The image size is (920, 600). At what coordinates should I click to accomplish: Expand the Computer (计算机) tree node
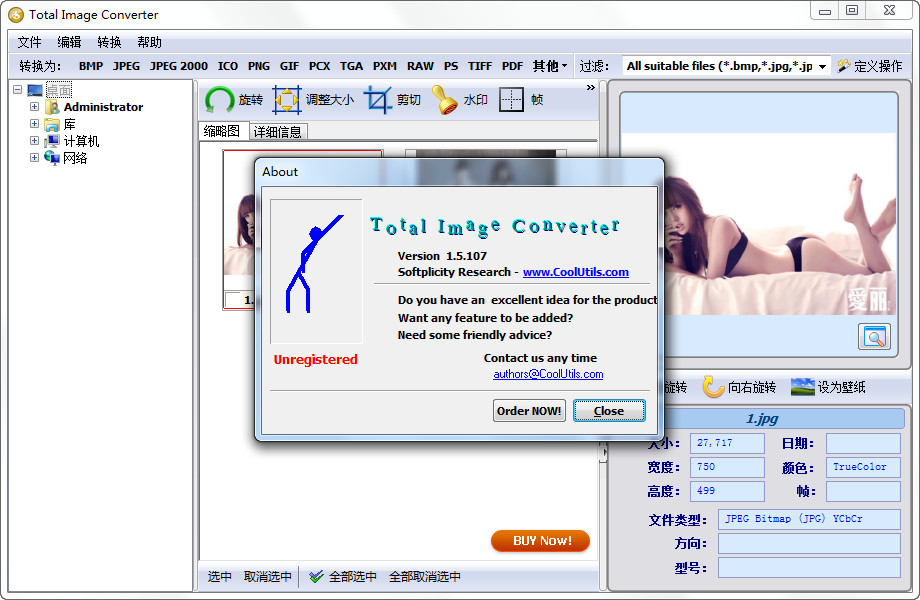click(34, 141)
